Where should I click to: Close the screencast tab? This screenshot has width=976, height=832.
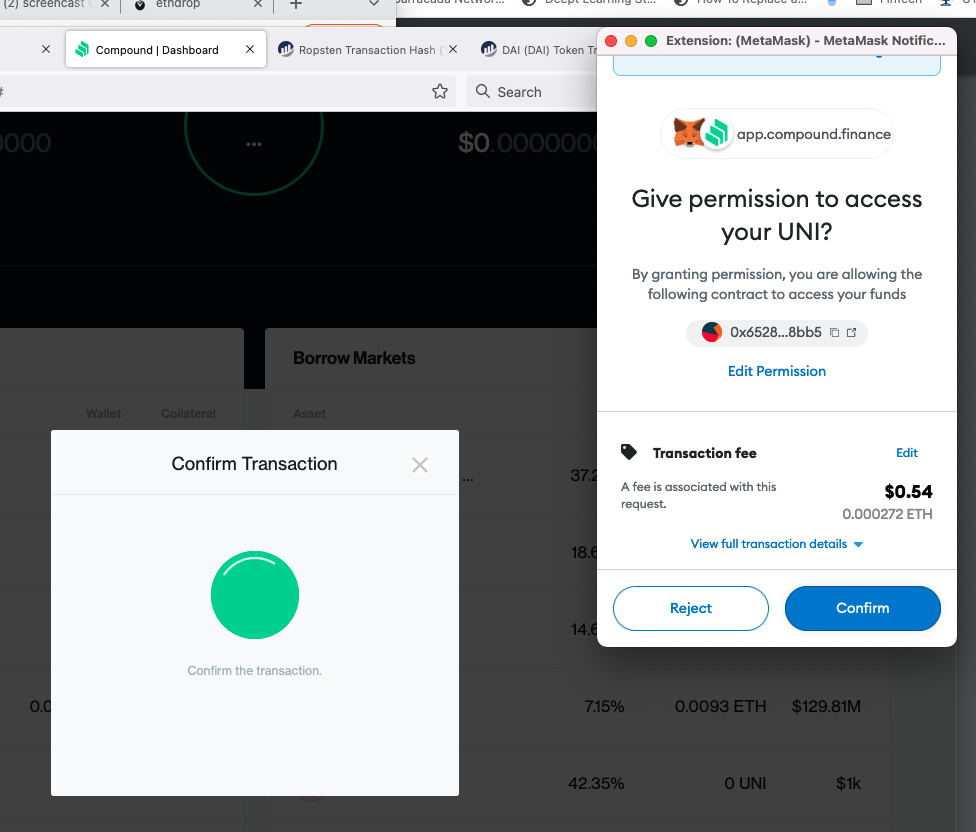coord(105,4)
